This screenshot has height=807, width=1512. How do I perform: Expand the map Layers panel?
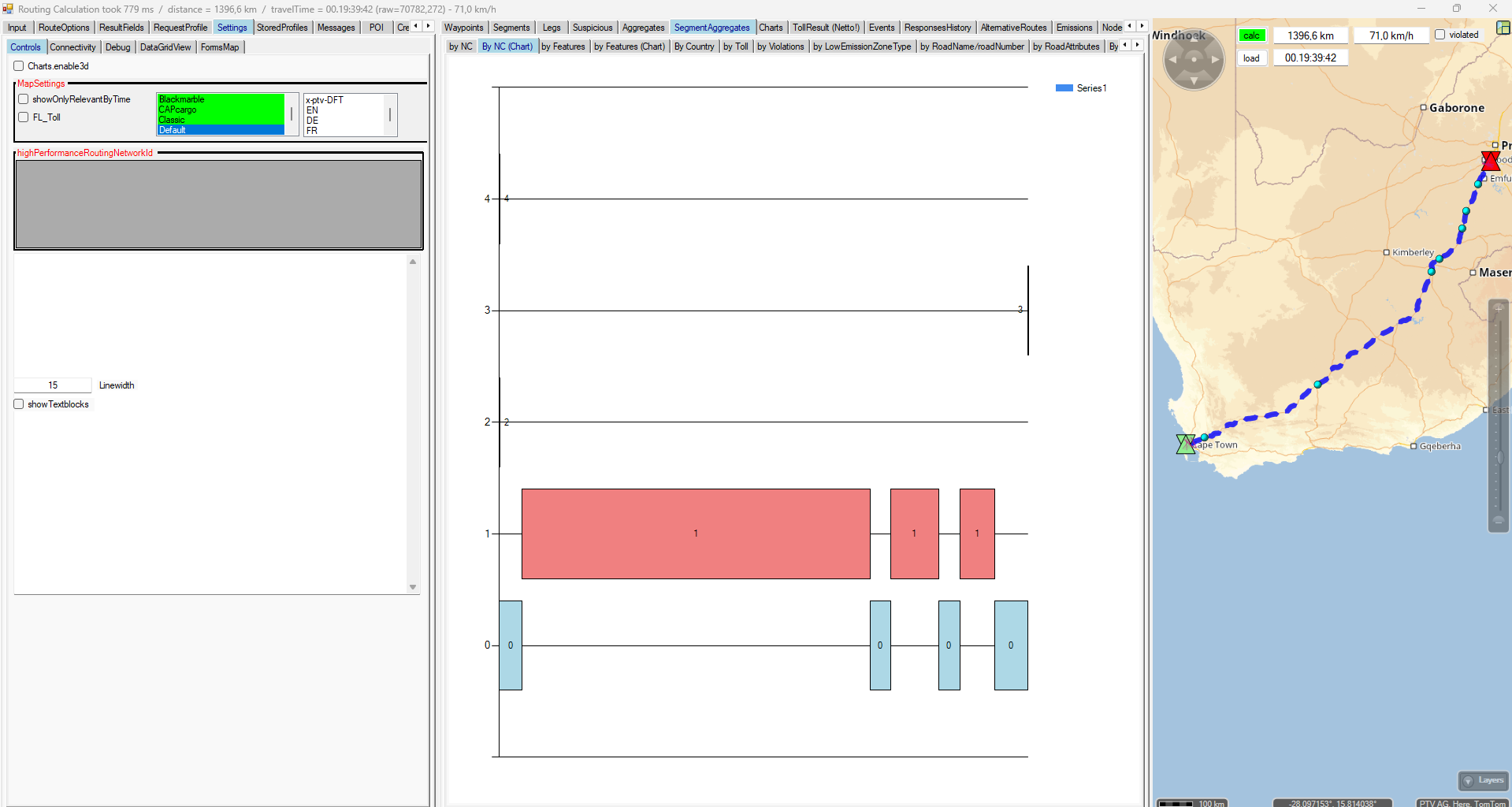pyautogui.click(x=1483, y=780)
